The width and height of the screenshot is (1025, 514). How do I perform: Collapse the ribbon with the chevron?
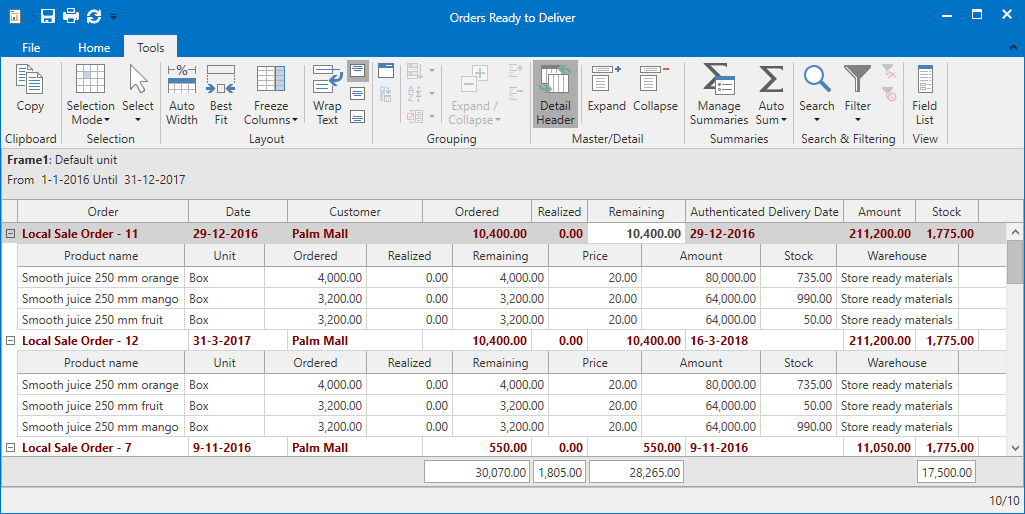click(1013, 47)
